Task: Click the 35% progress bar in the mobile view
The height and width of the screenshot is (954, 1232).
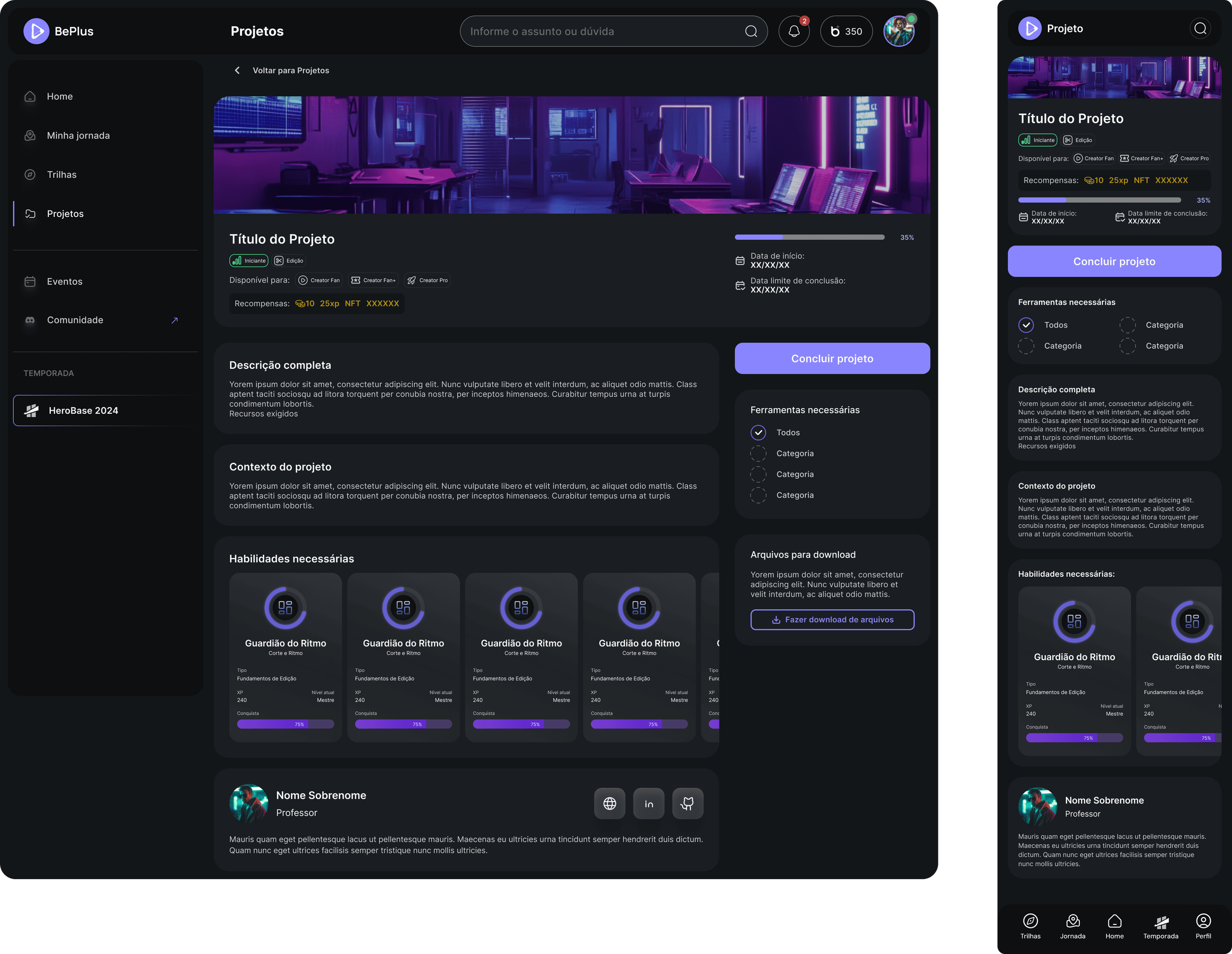Action: point(1099,200)
